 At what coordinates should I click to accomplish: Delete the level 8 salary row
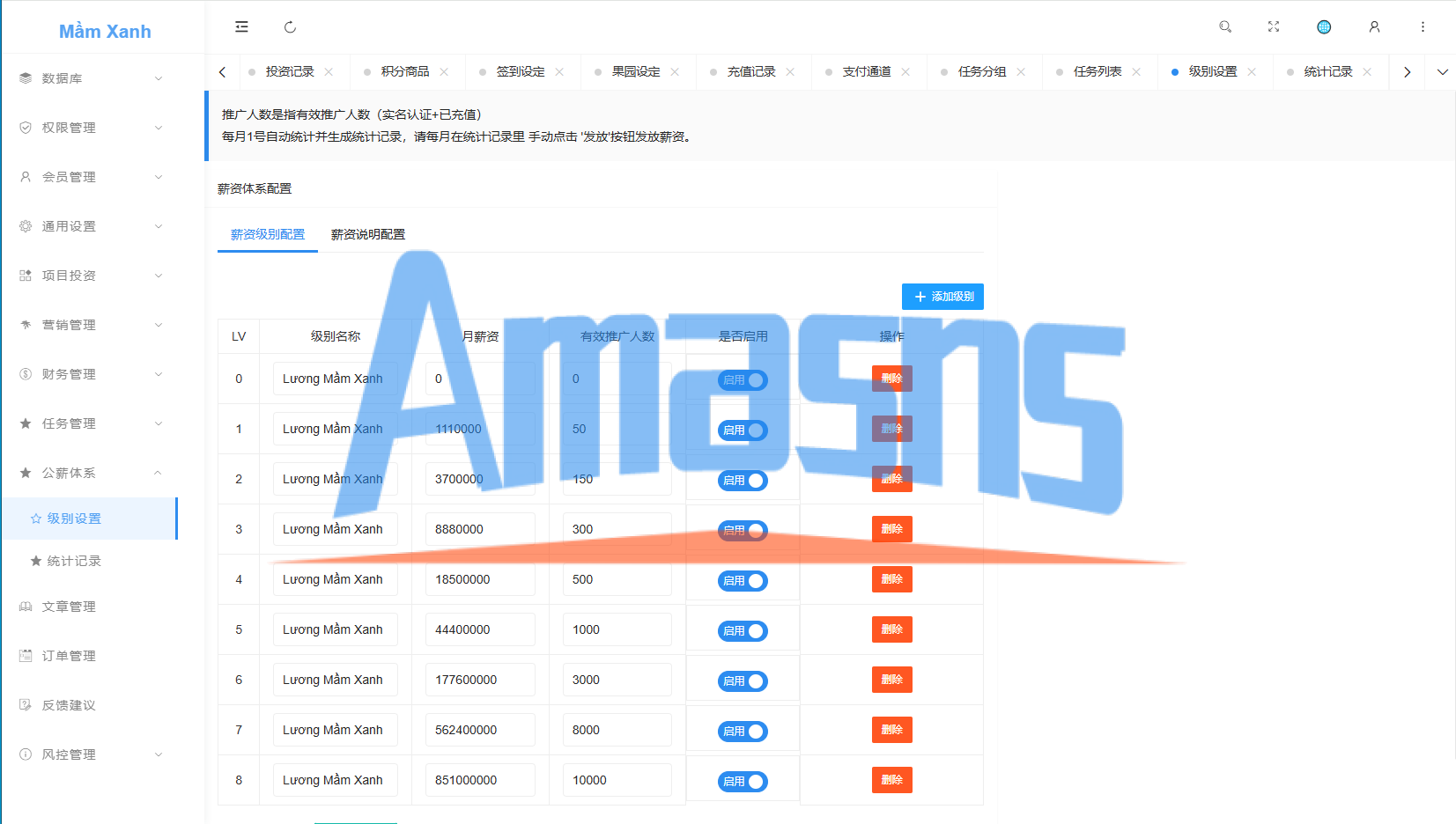point(891,780)
